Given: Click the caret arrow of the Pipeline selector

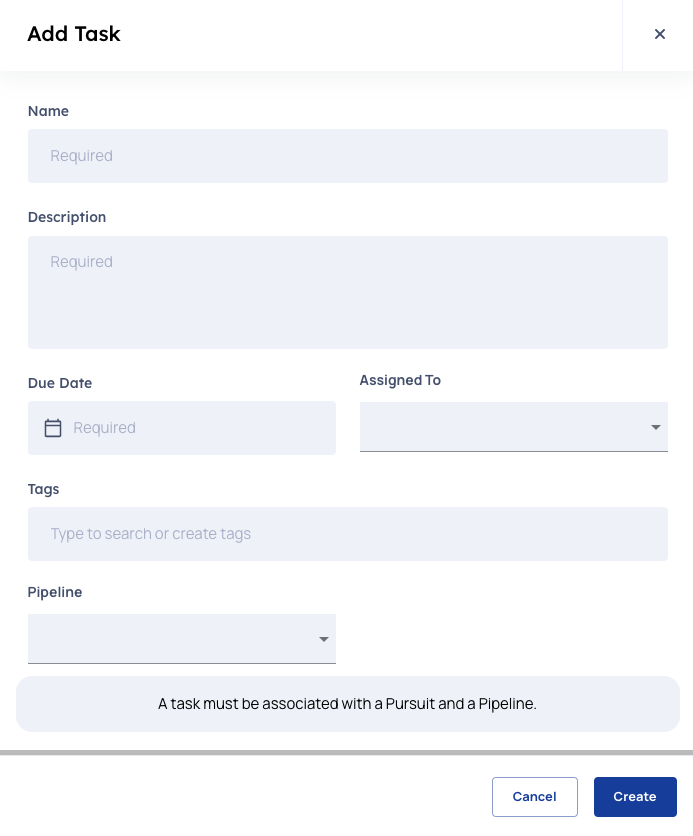Looking at the screenshot, I should coord(324,639).
